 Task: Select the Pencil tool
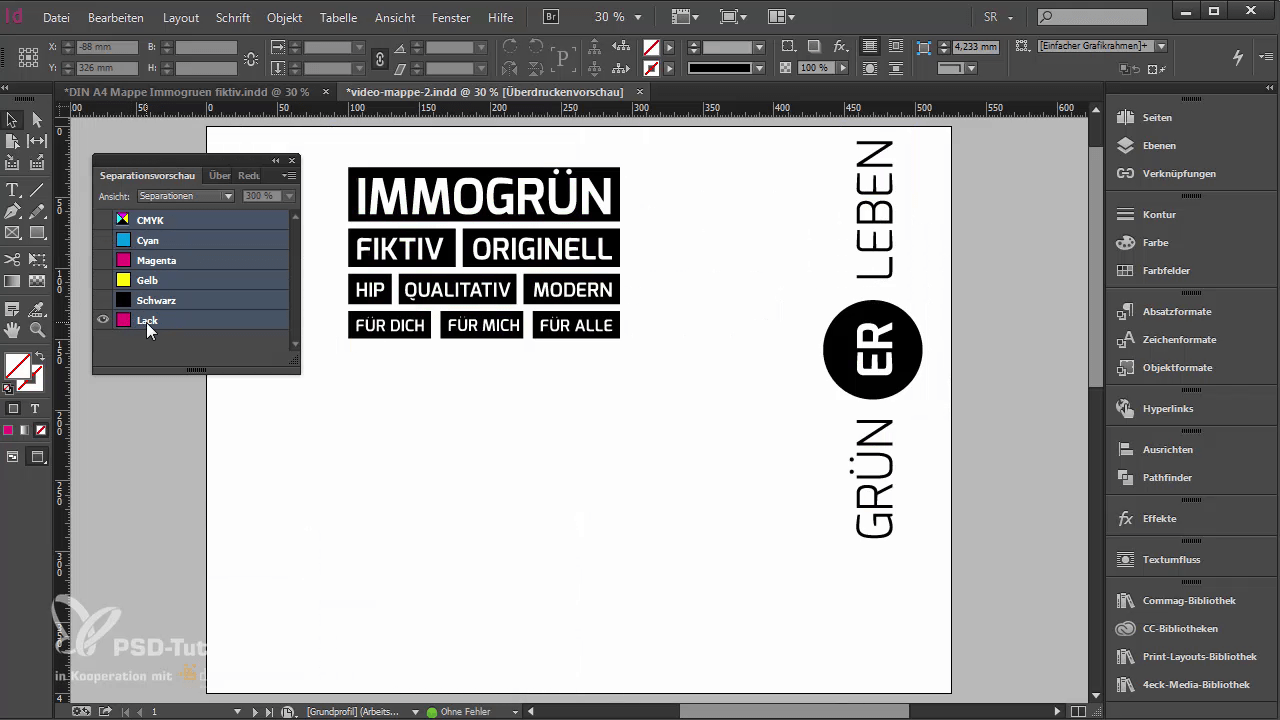coord(37,211)
